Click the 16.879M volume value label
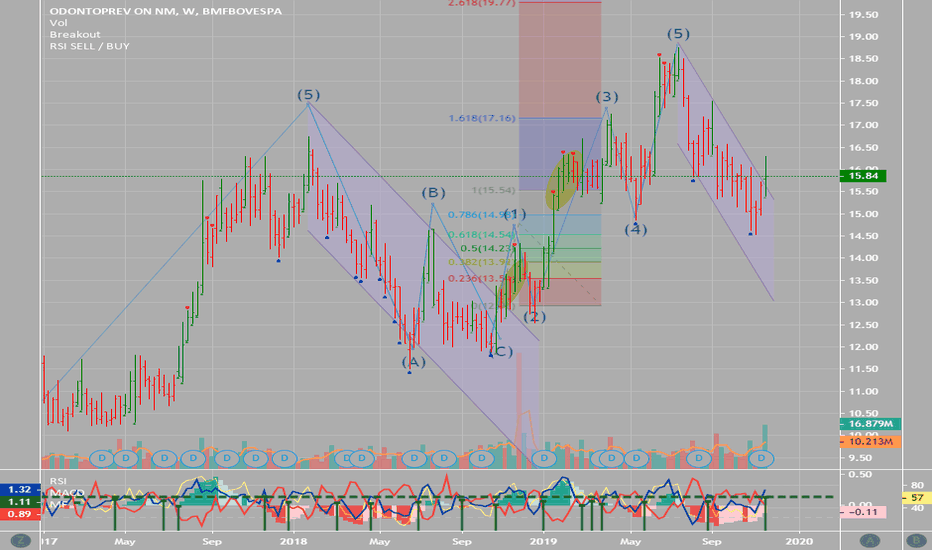Image resolution: width=932 pixels, height=550 pixels. tap(870, 424)
